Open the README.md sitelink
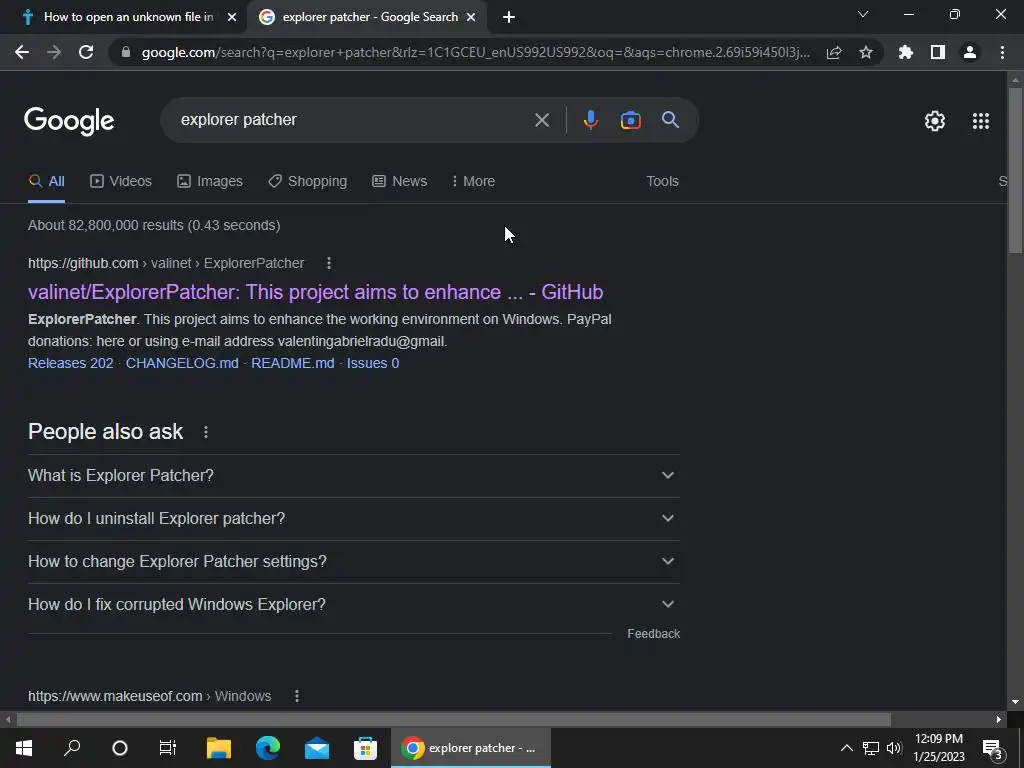Image resolution: width=1024 pixels, height=768 pixels. pos(293,363)
